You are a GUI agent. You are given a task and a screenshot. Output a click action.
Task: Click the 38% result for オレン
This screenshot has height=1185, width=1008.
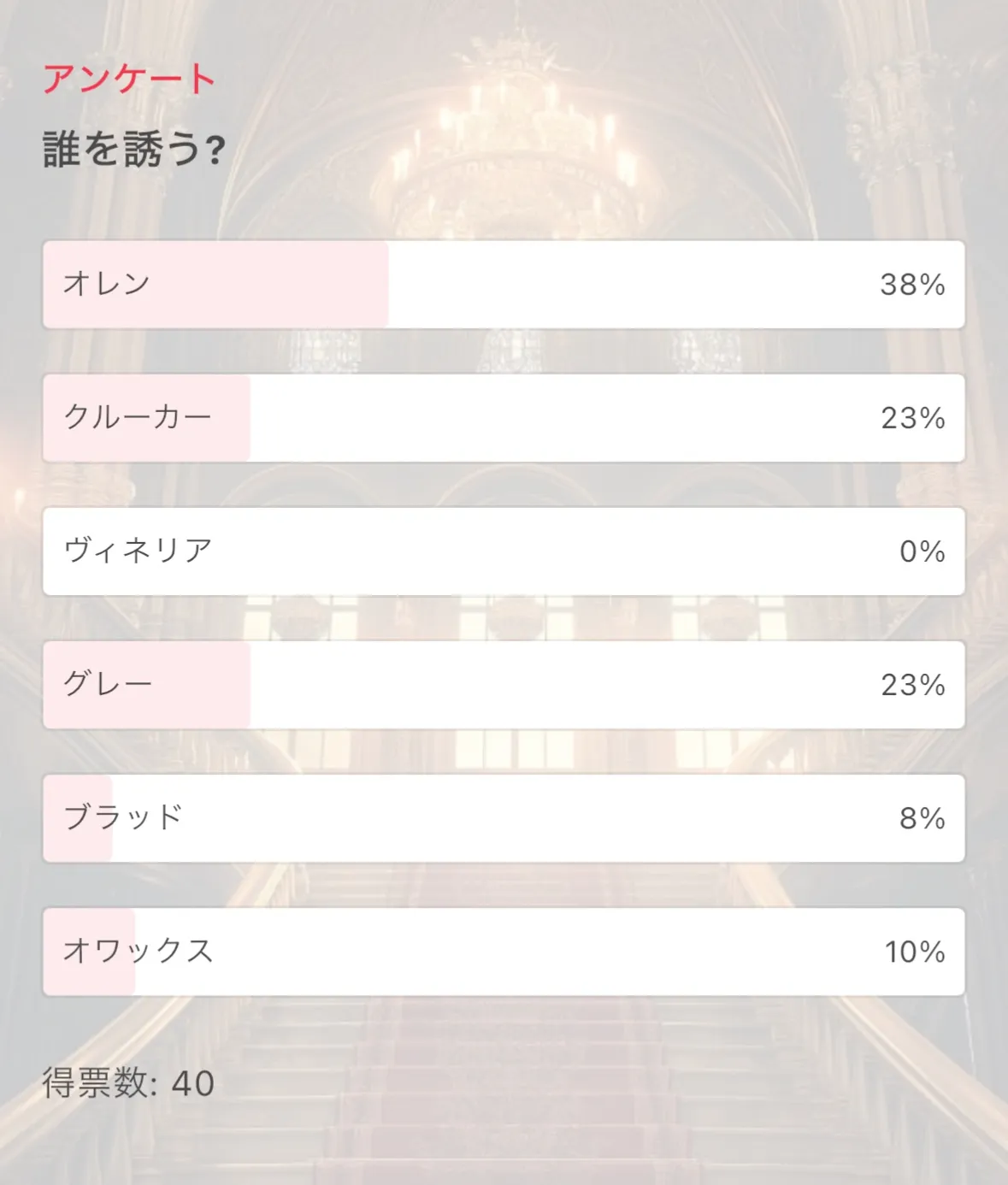click(x=912, y=285)
